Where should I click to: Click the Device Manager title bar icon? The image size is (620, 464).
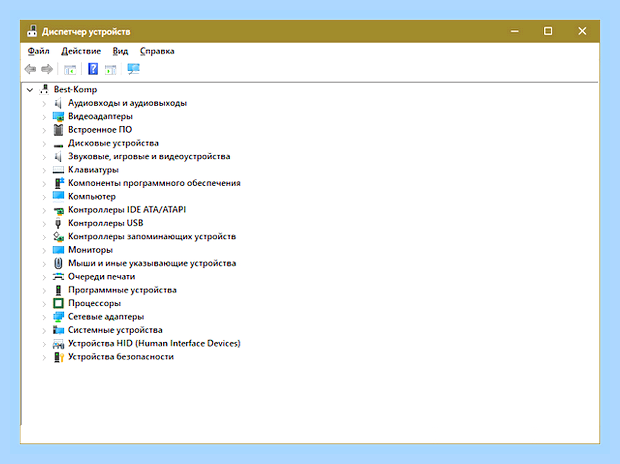(32, 31)
